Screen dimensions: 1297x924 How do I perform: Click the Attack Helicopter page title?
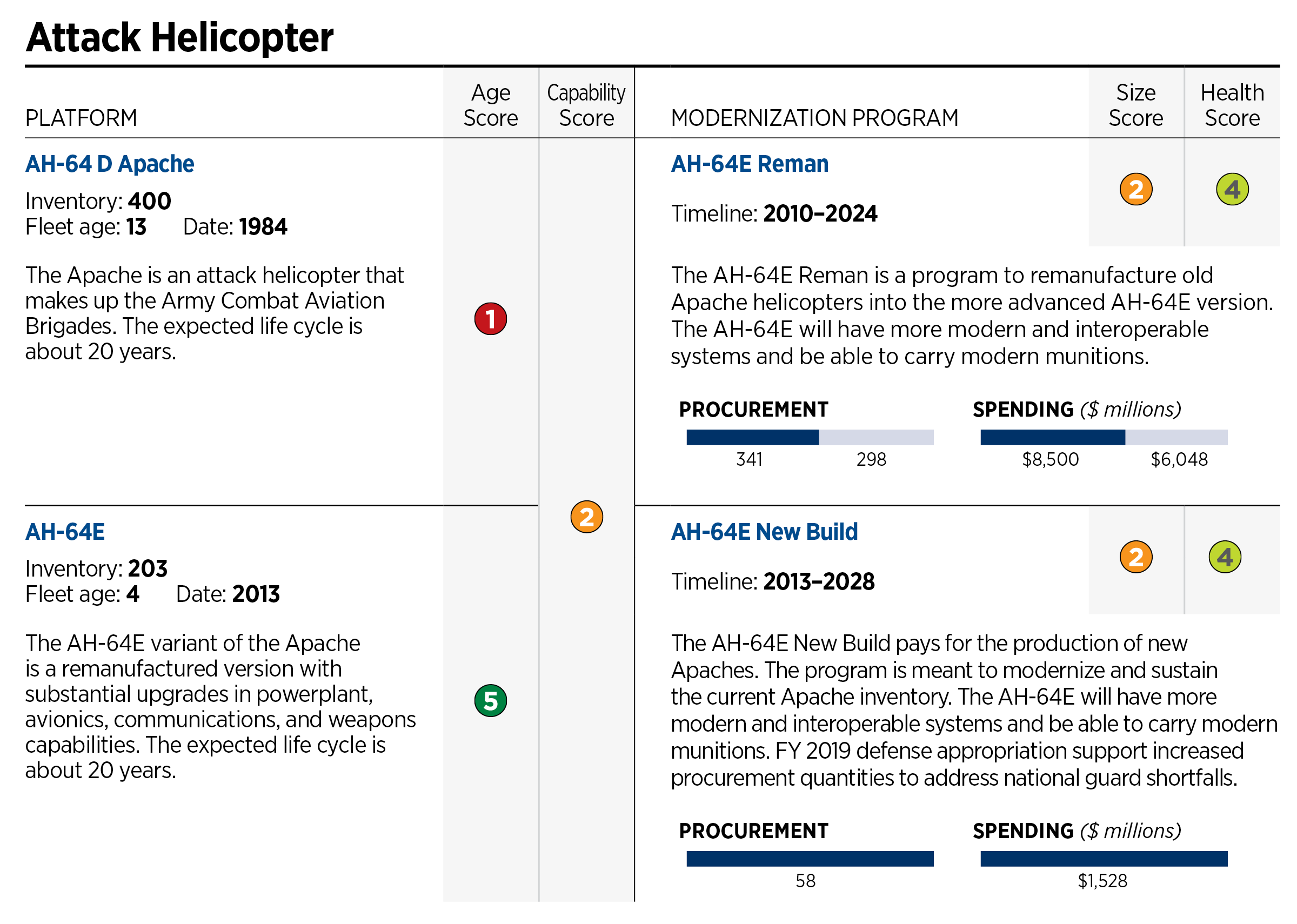[x=180, y=37]
